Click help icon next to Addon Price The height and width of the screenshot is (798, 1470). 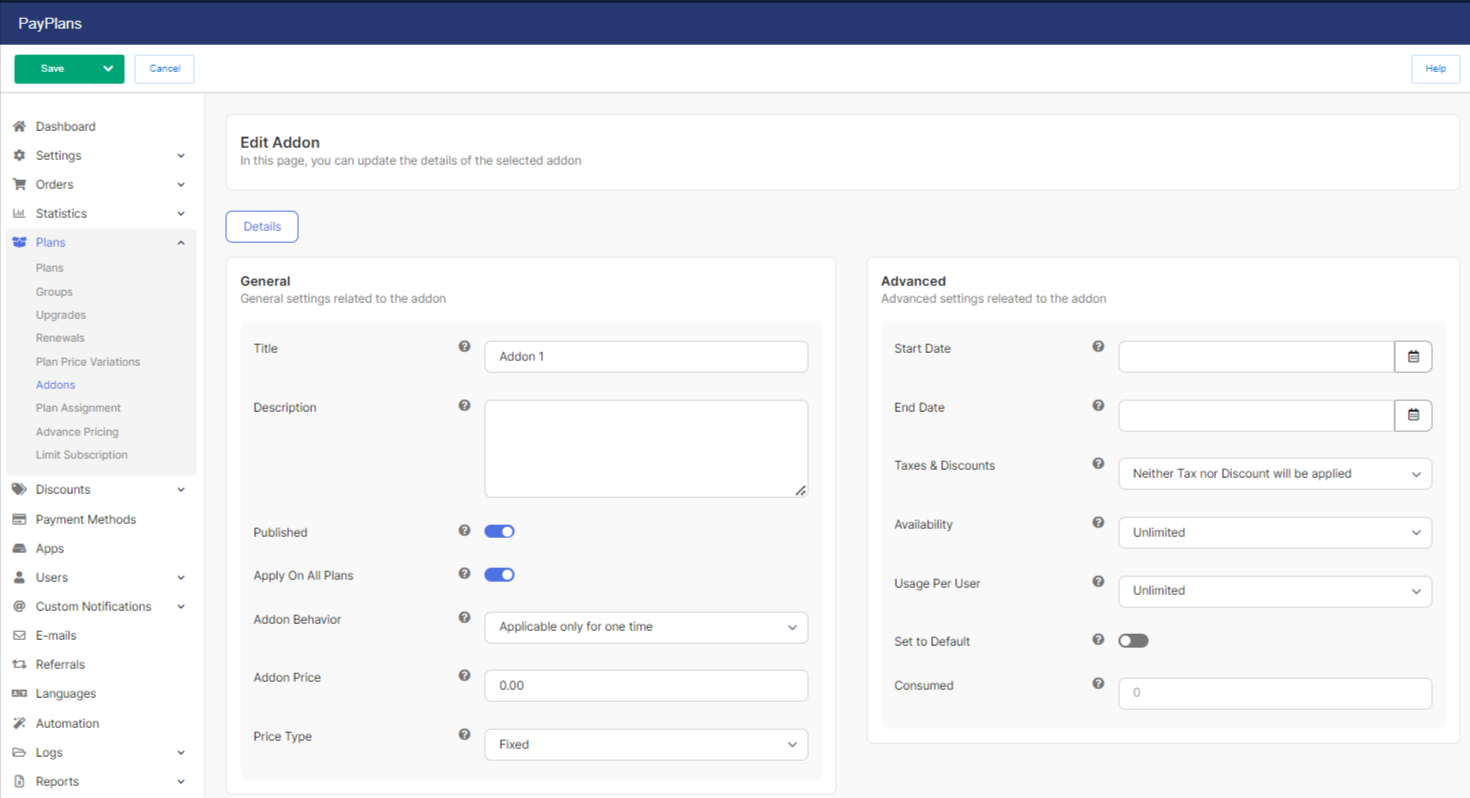(x=464, y=676)
